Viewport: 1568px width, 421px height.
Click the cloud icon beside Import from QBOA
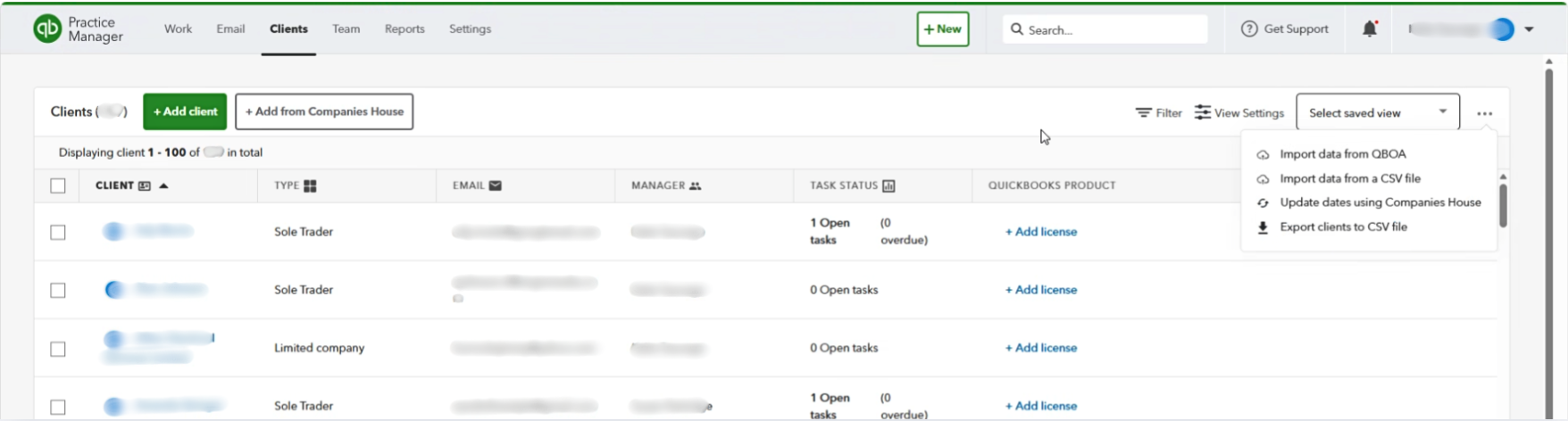pos(1263,154)
